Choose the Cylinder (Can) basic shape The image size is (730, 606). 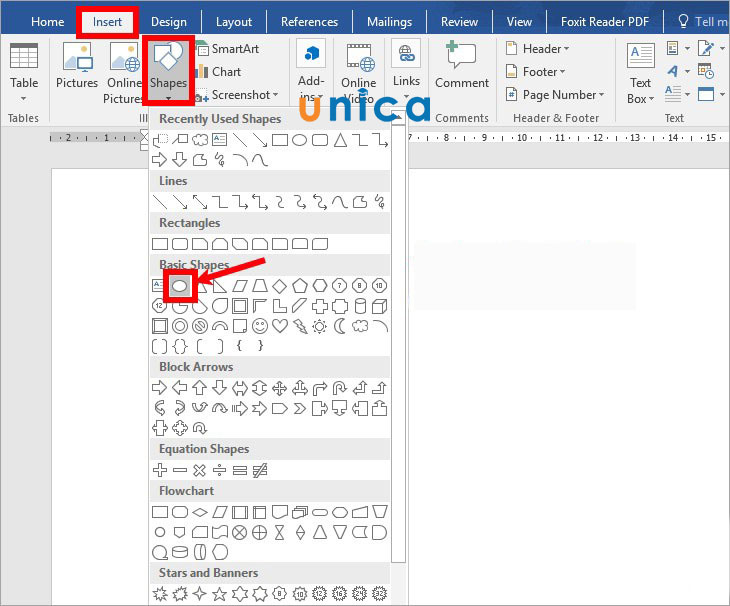click(360, 306)
